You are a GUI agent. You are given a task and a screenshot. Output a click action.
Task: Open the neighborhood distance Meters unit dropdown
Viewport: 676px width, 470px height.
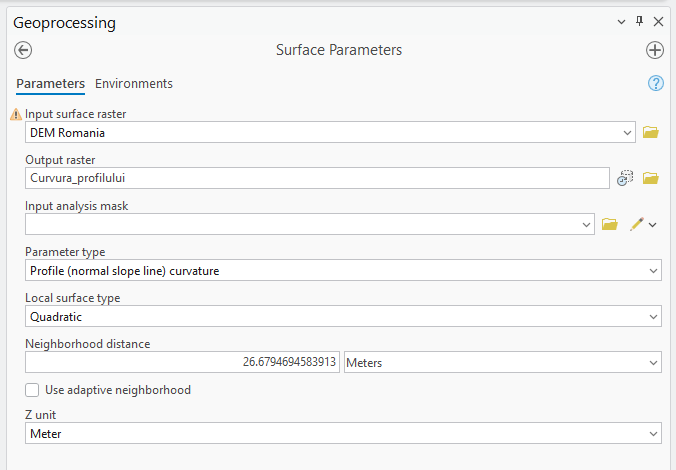pos(654,362)
